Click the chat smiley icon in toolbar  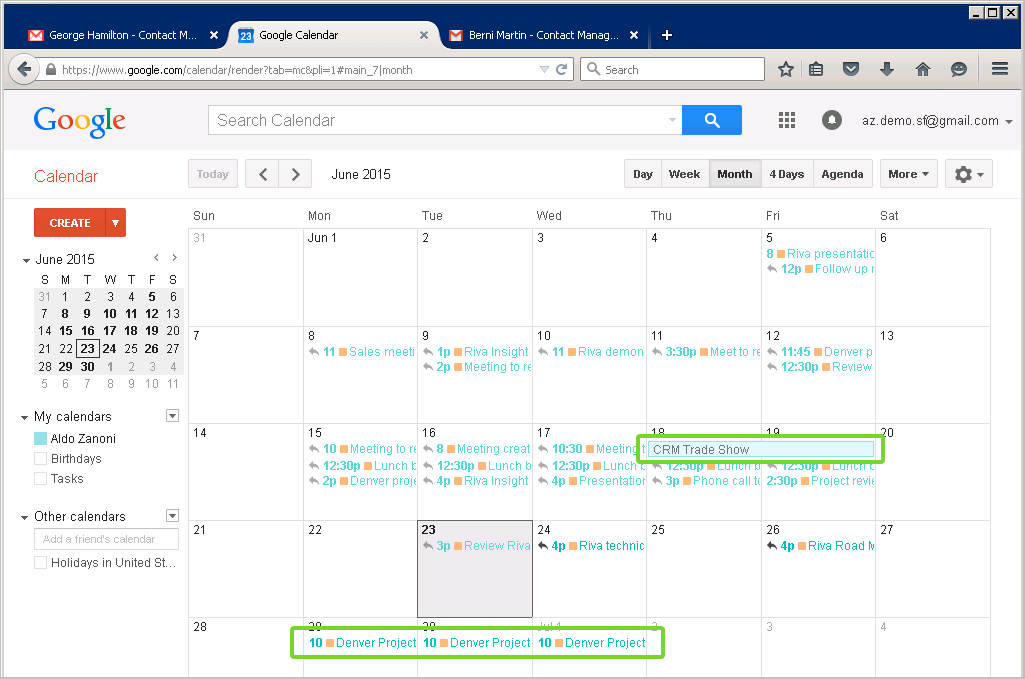(958, 69)
